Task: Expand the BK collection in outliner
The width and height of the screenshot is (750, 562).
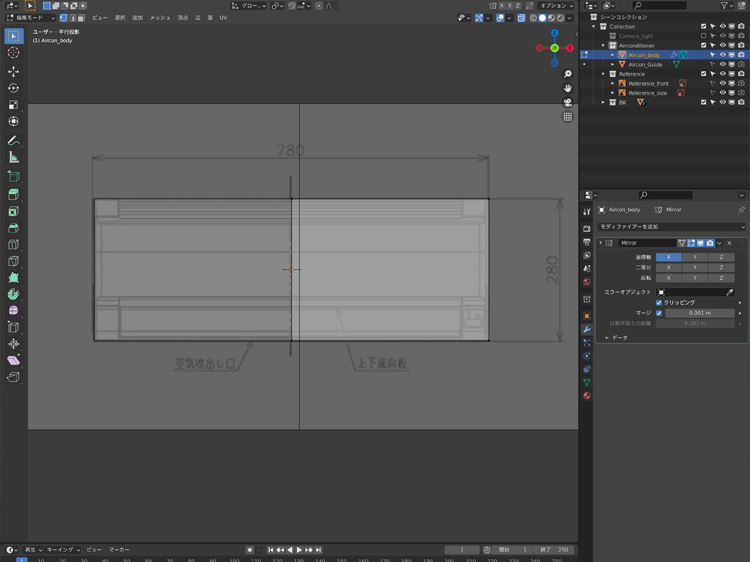Action: tap(602, 102)
